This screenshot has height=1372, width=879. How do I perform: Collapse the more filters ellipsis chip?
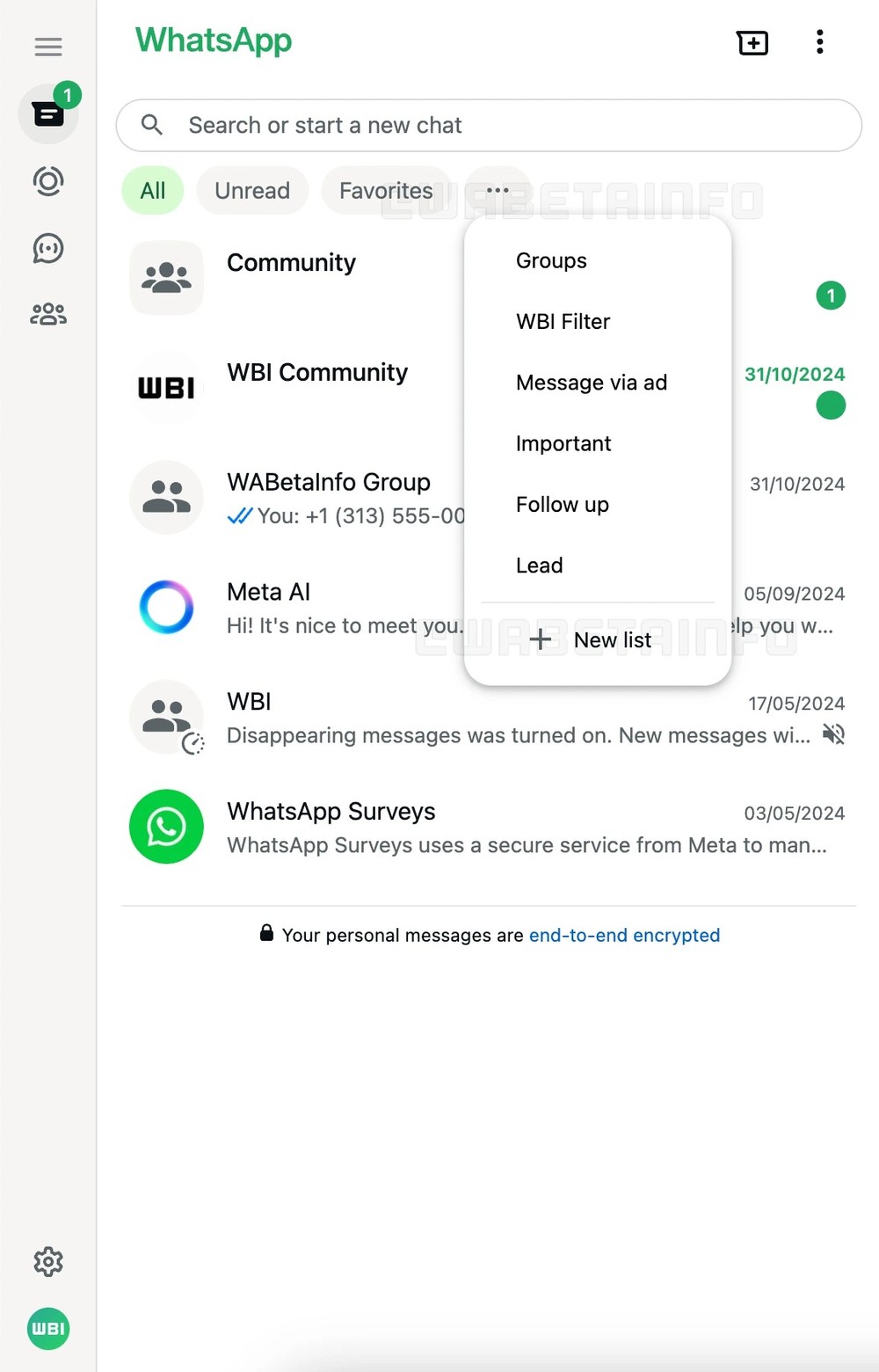pos(498,190)
